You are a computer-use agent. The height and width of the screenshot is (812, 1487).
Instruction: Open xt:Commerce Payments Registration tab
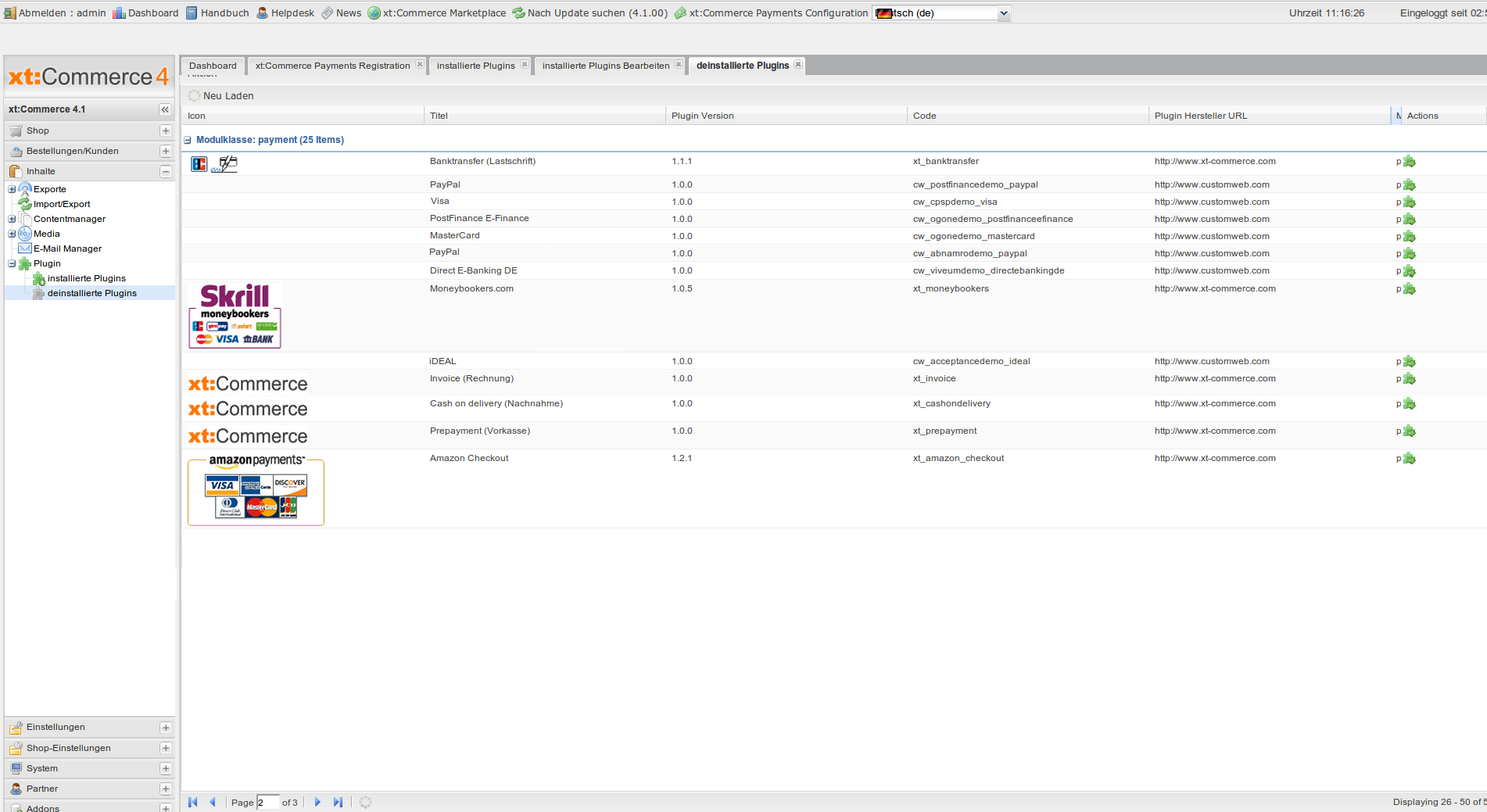(x=332, y=66)
